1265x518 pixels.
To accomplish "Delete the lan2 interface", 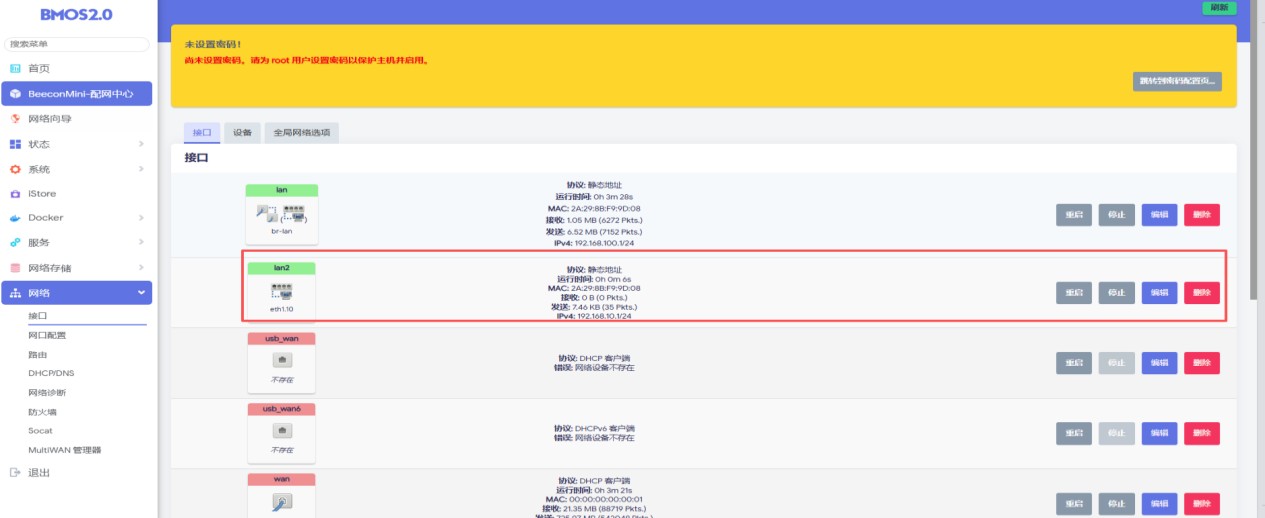I will point(1202,292).
